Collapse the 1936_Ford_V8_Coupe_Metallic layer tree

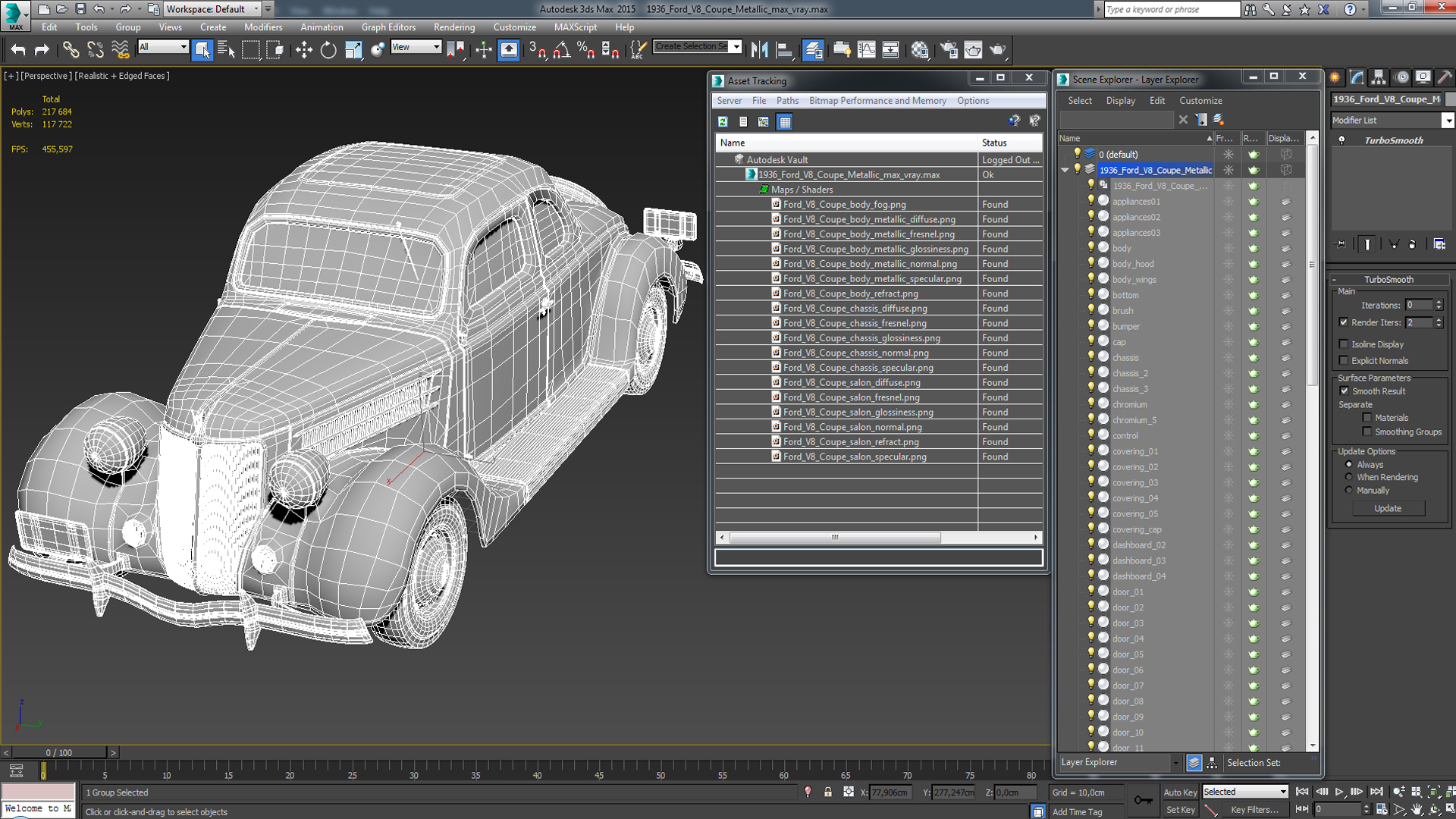coord(1065,170)
